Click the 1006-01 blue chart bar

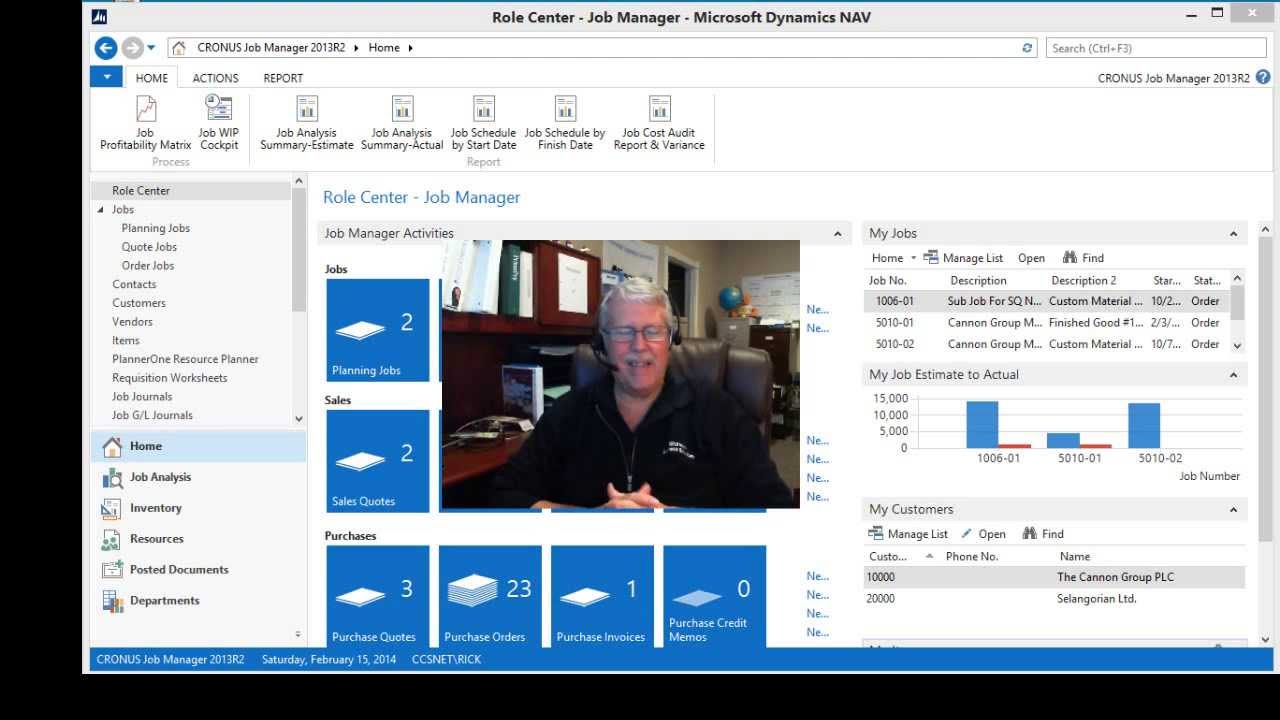(982, 424)
